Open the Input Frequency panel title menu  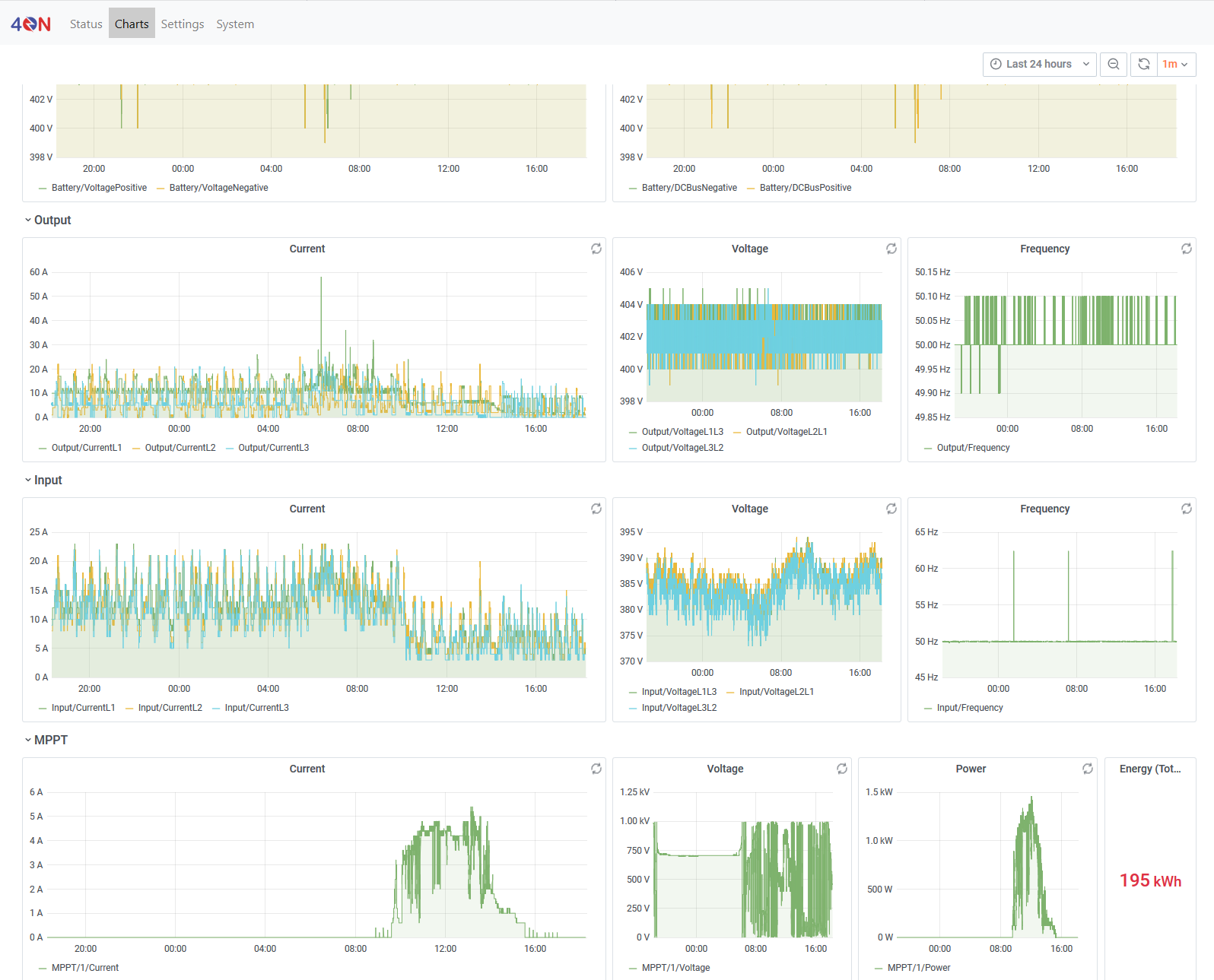[x=1045, y=509]
